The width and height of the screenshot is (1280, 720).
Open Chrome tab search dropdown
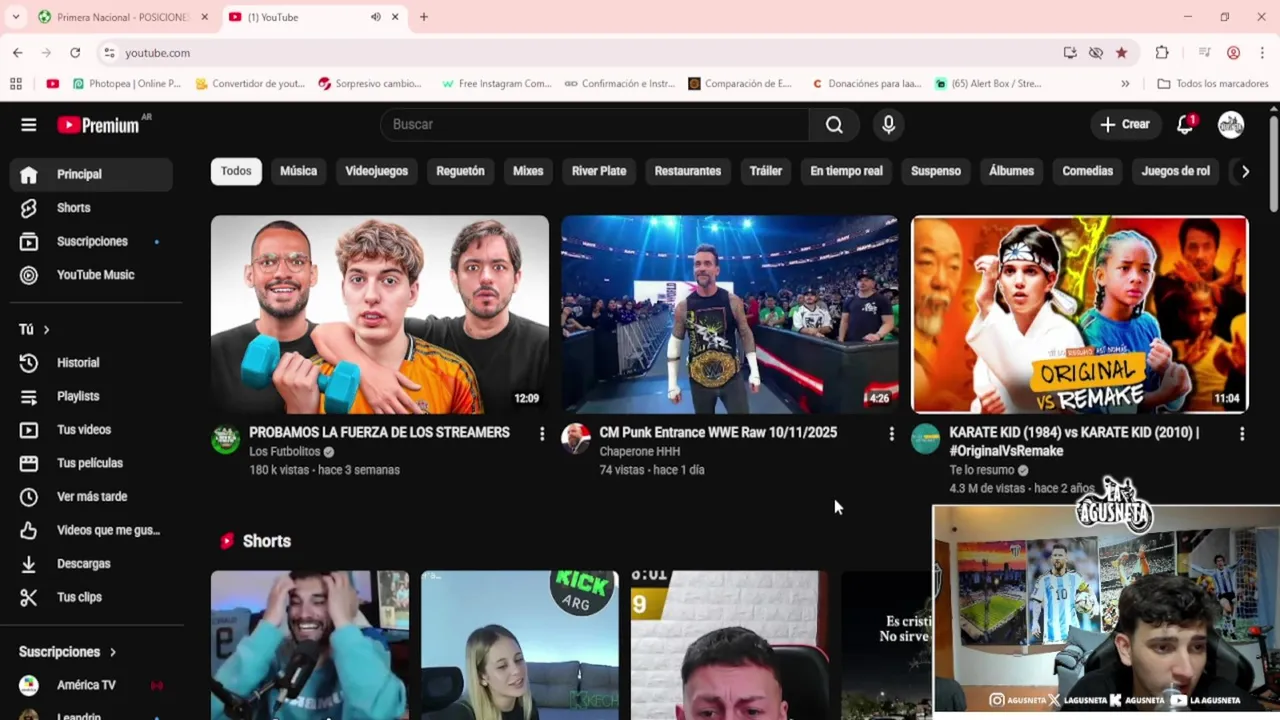[x=15, y=17]
